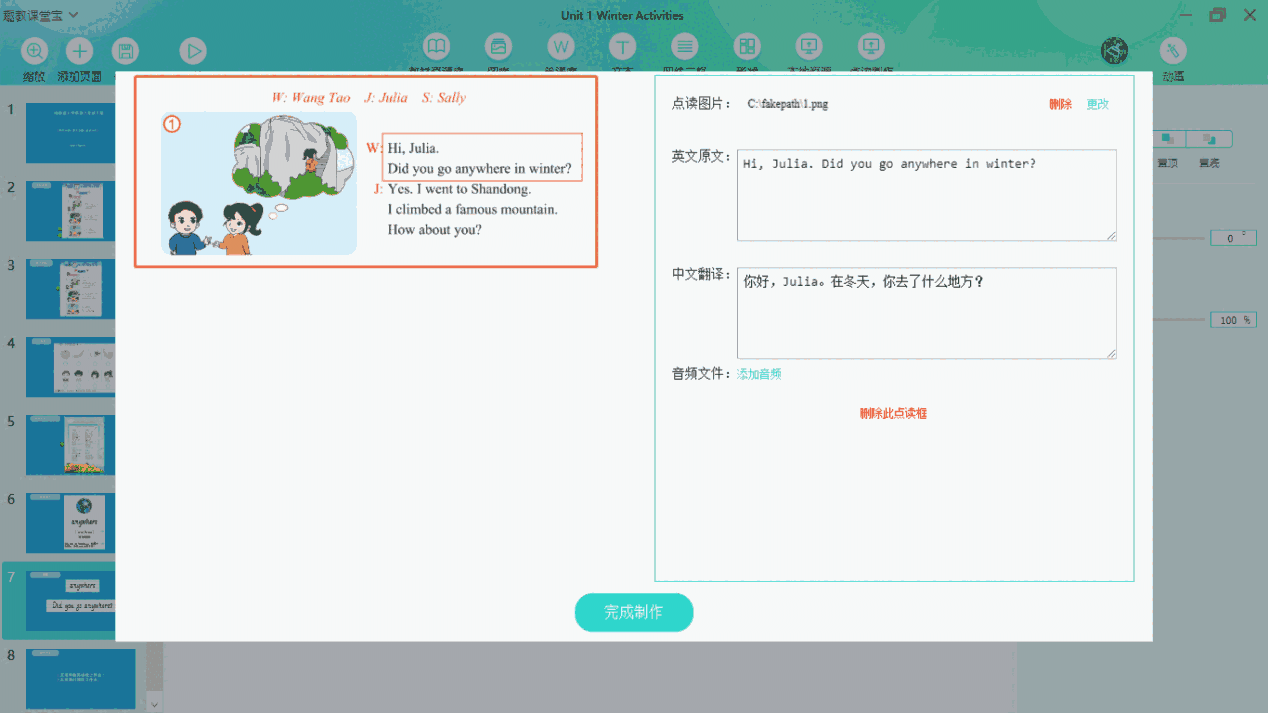
Task: Click the 'S: Sally' header text
Action: 443,98
